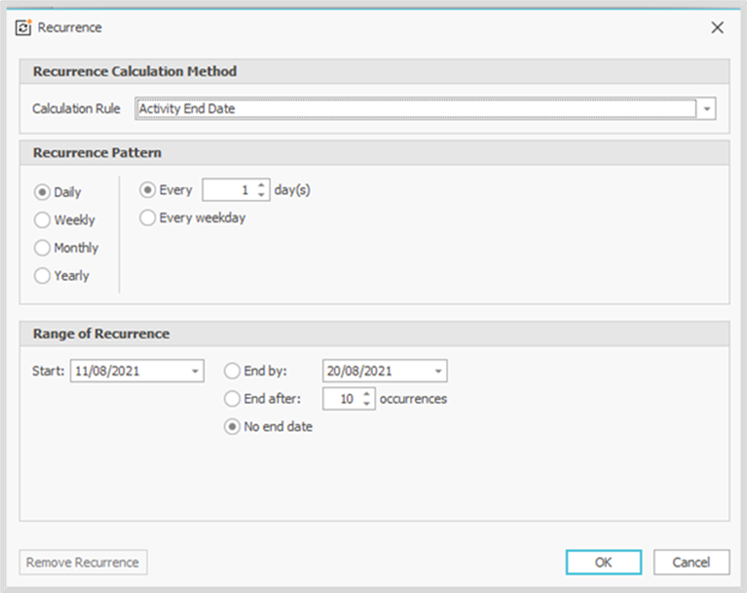Enable the End by date option
The image size is (747, 593).
point(232,371)
